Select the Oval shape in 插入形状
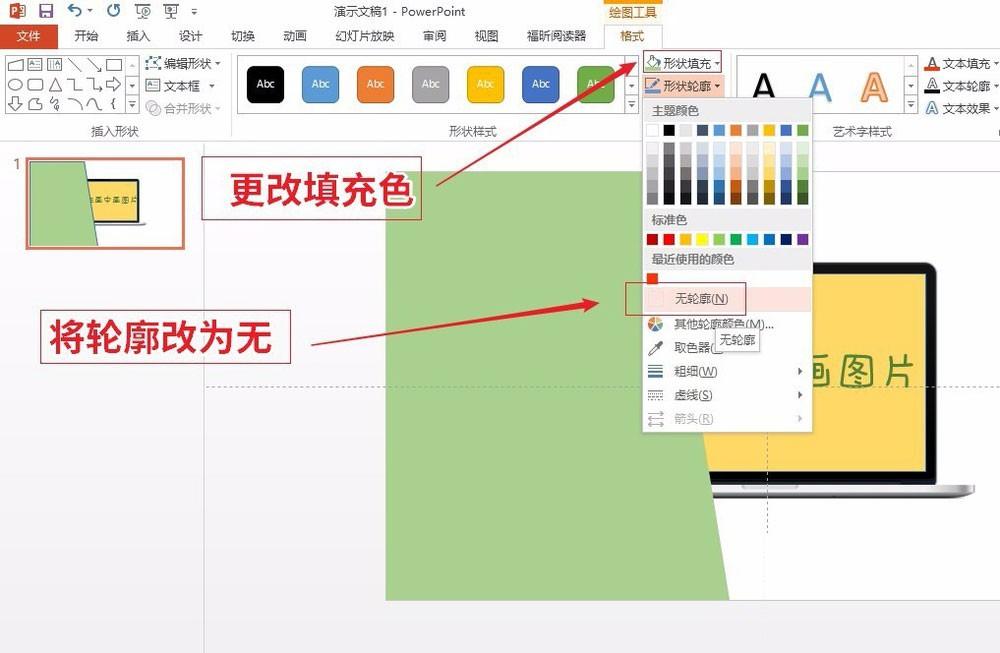Image resolution: width=1000 pixels, height=653 pixels. tap(15, 83)
